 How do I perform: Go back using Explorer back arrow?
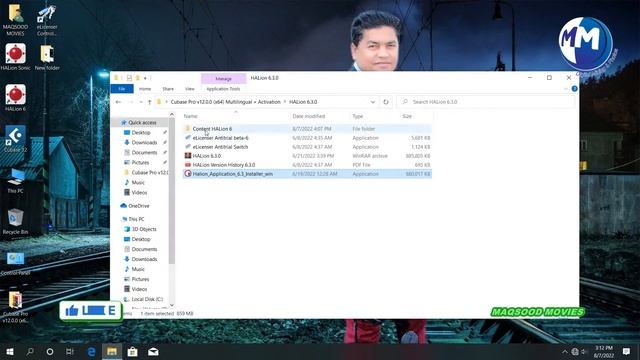pos(118,102)
